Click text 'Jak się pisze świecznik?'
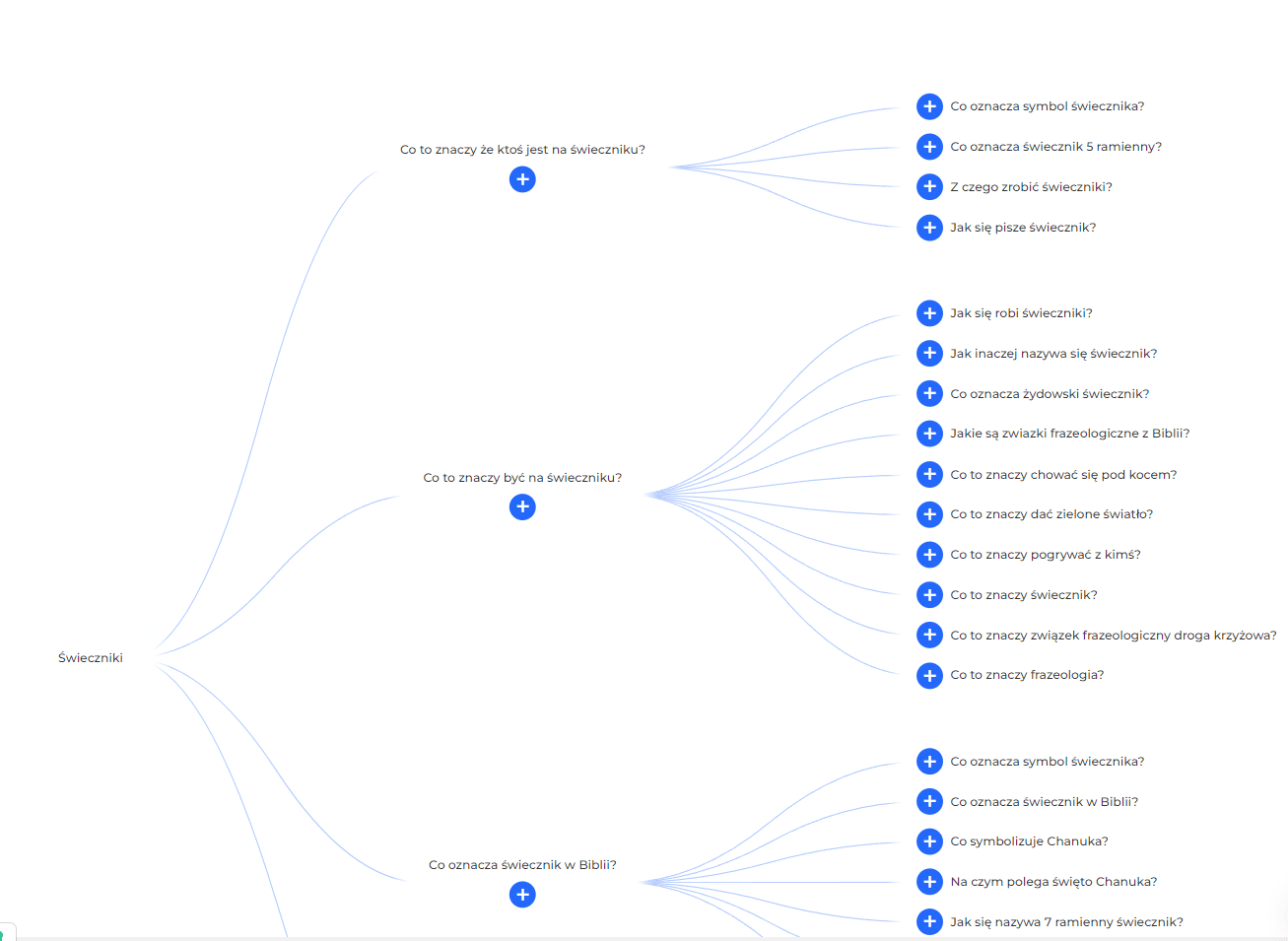 [1023, 228]
